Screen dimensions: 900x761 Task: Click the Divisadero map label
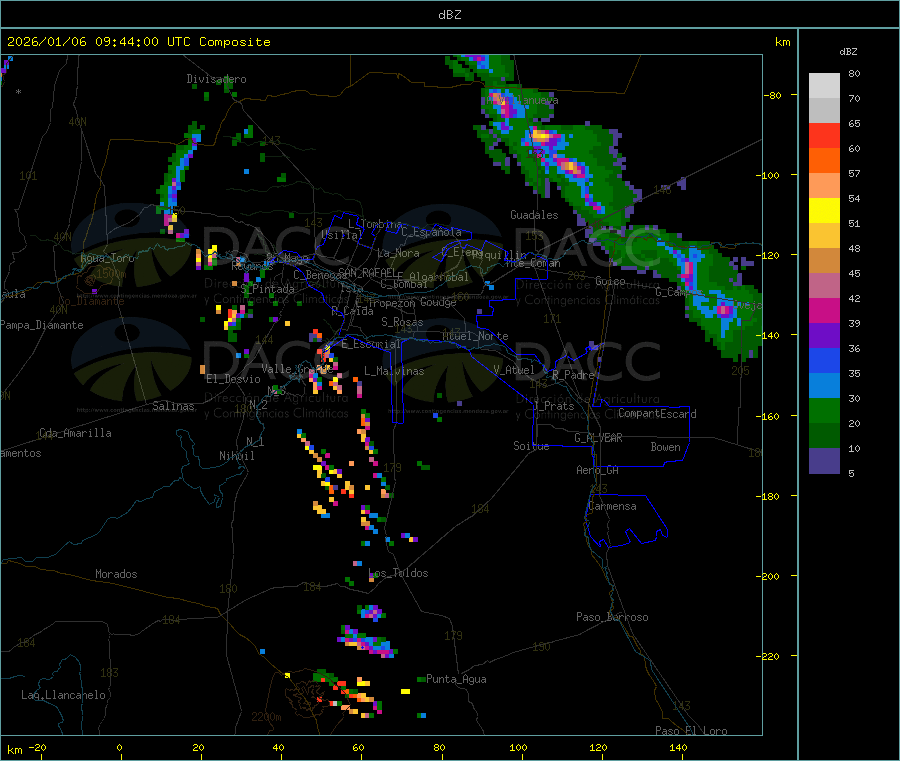pos(216,79)
